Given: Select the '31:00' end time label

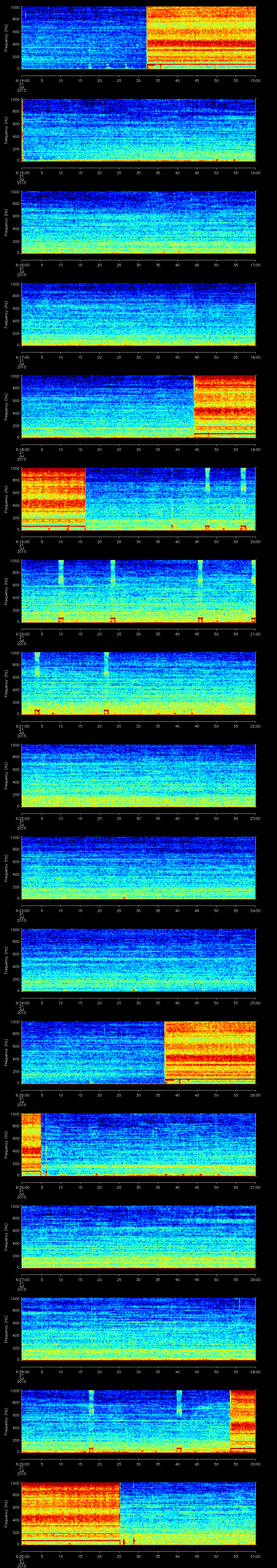Looking at the screenshot, I should 255,1556.
